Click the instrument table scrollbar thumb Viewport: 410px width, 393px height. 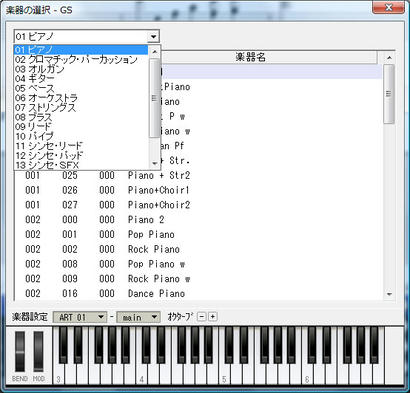pyautogui.click(x=389, y=94)
